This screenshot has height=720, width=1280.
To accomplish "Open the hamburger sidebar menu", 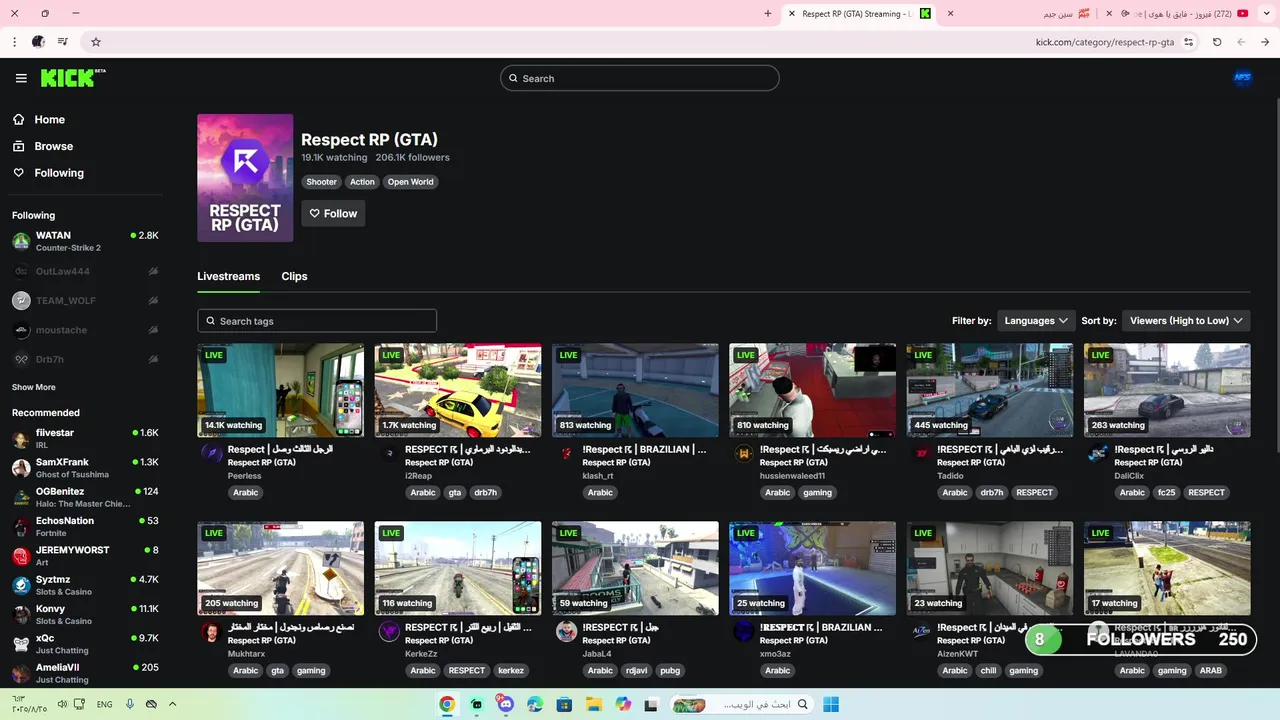I will (x=21, y=78).
